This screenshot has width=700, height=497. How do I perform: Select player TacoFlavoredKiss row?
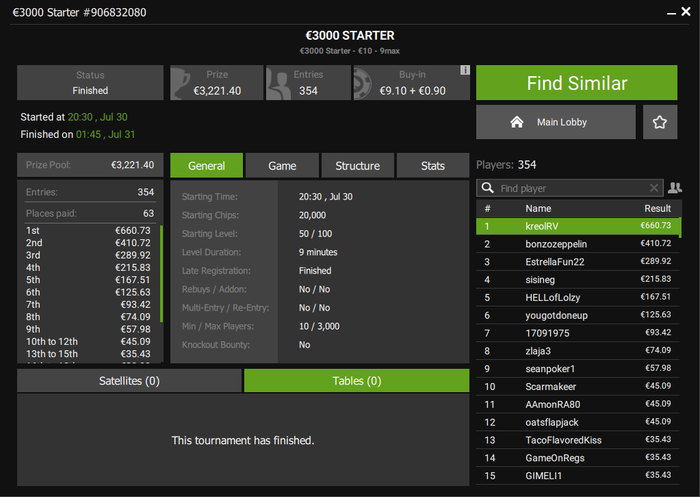point(578,440)
